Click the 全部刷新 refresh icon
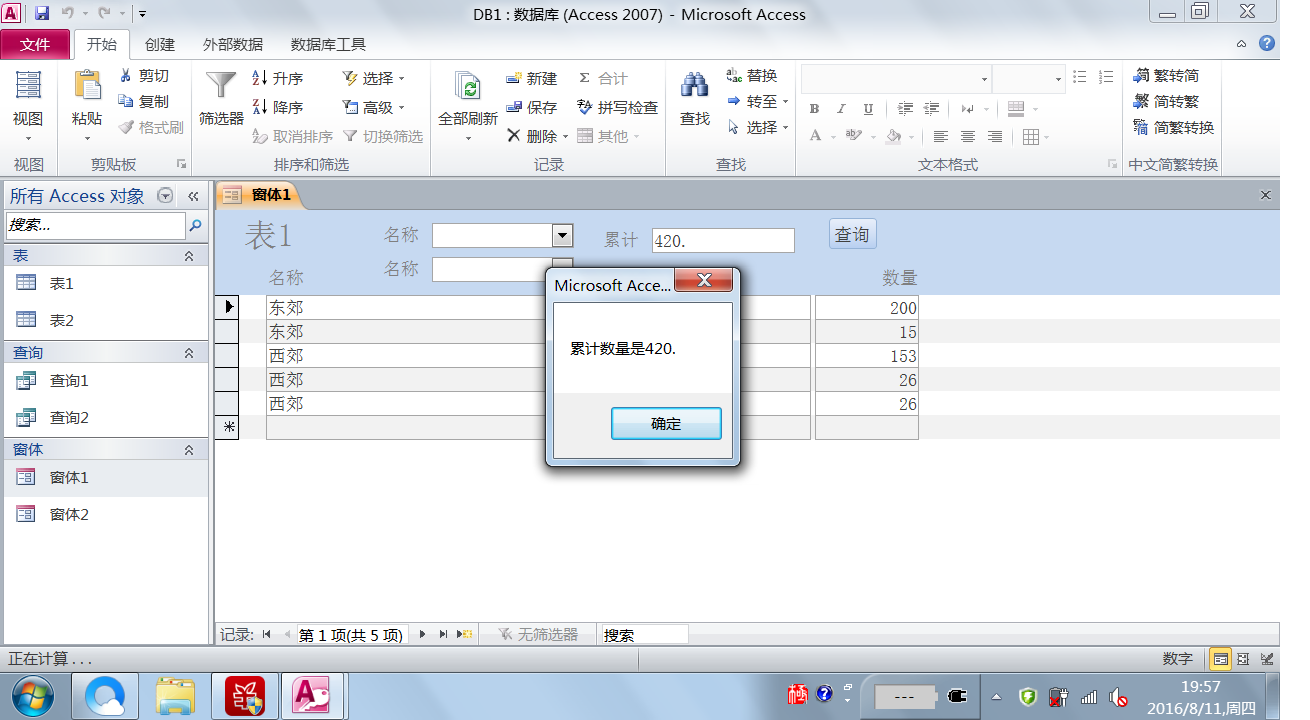1310x720 pixels. click(467, 86)
